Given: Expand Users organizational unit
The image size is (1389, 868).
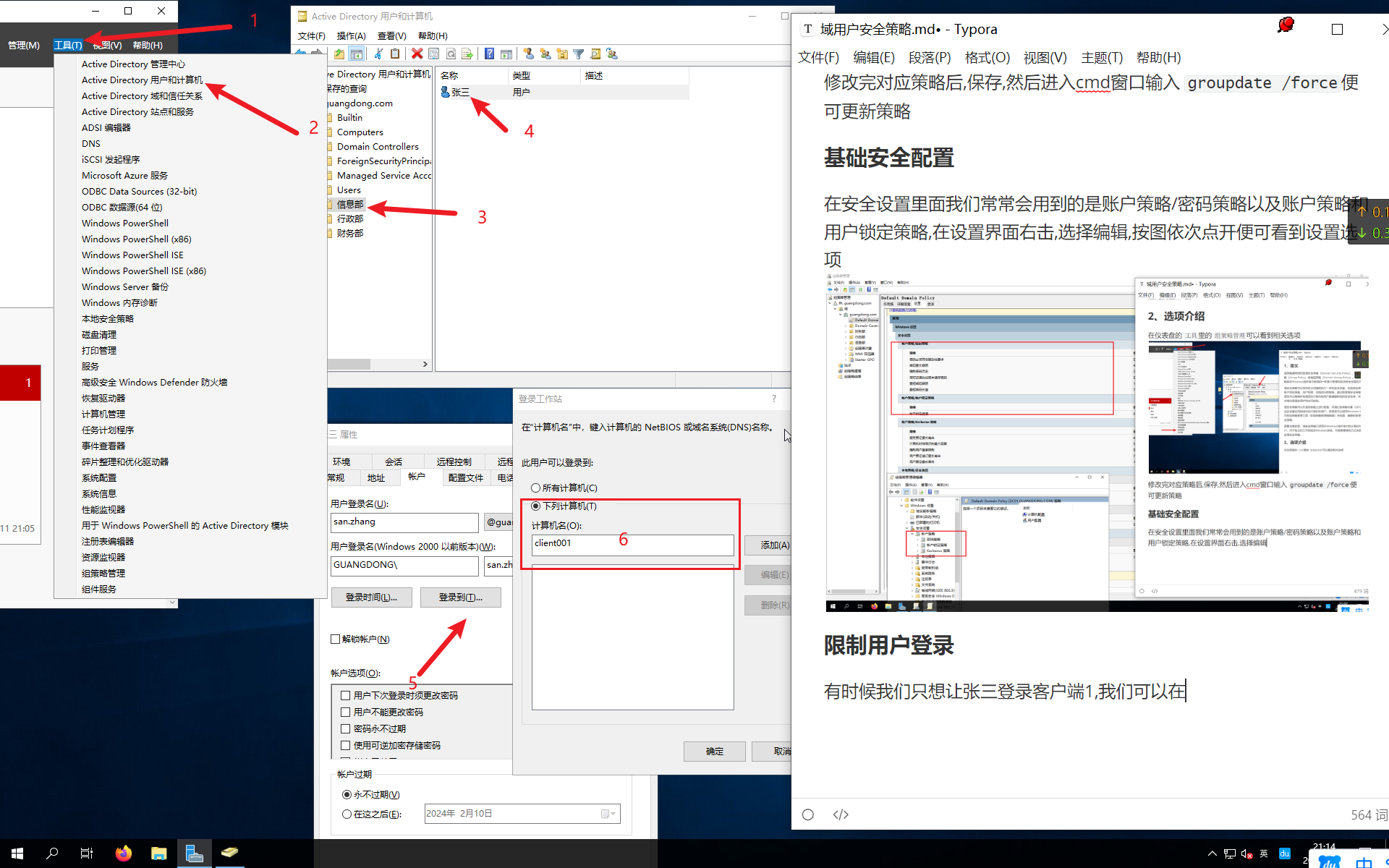Looking at the screenshot, I should coord(347,190).
